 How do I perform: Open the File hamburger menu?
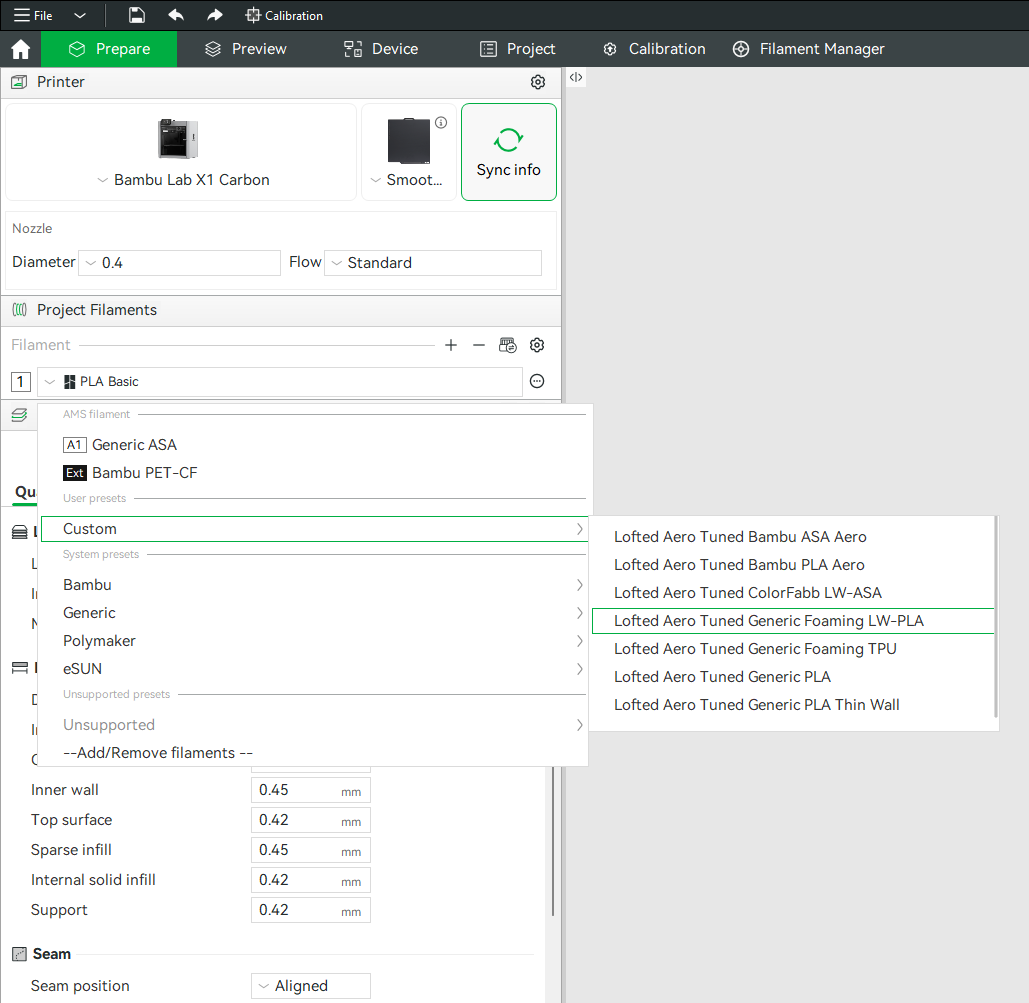33,15
